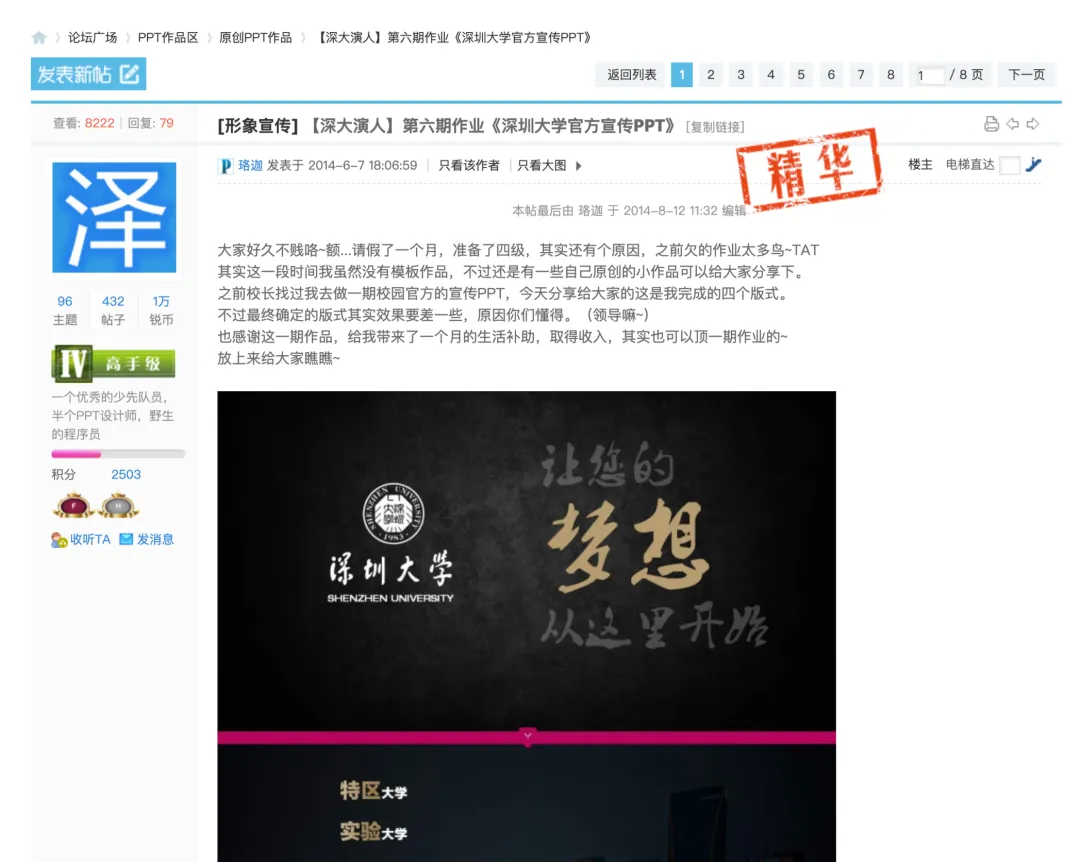Go to next page 下一页
This screenshot has height=862, width=1080.
click(1026, 74)
